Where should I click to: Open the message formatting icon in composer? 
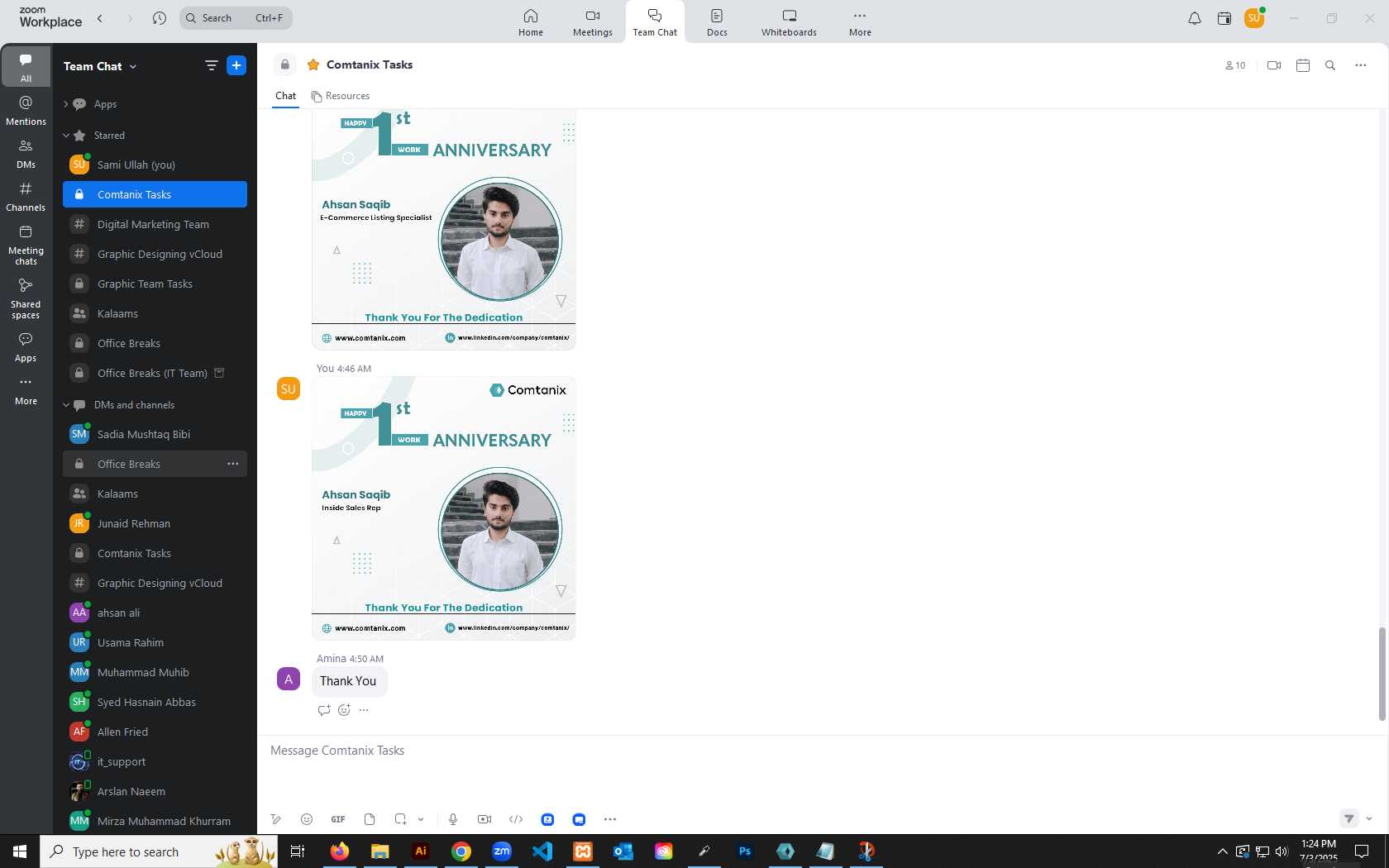[276, 819]
